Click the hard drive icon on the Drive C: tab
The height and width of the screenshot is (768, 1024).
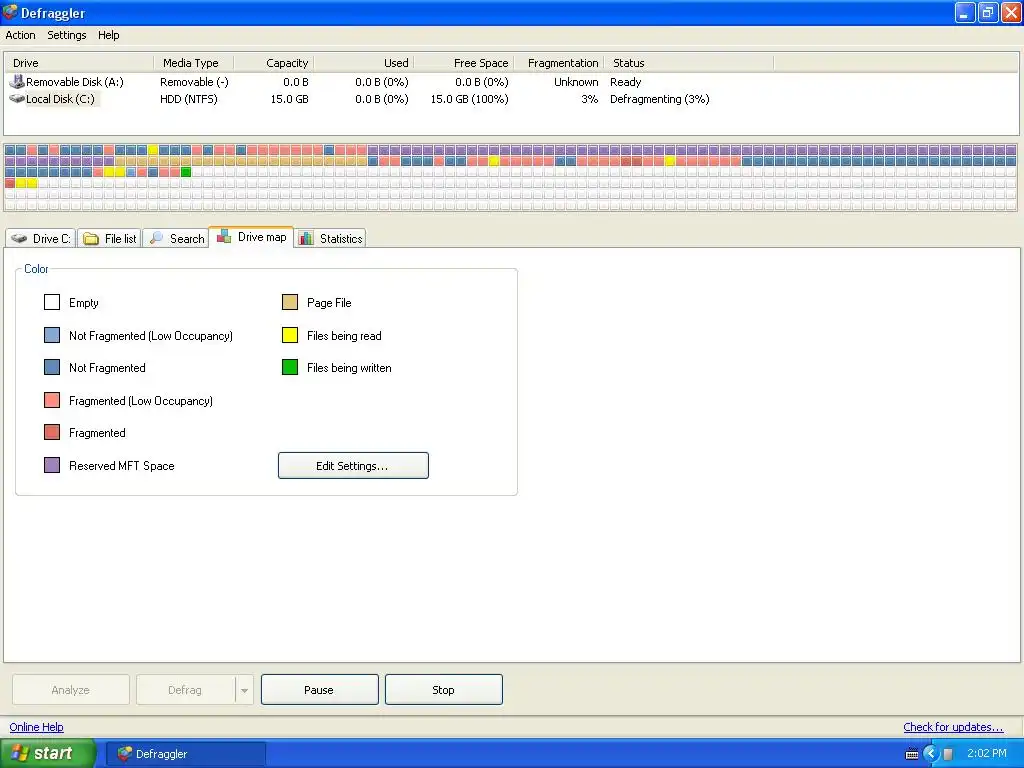(x=20, y=238)
